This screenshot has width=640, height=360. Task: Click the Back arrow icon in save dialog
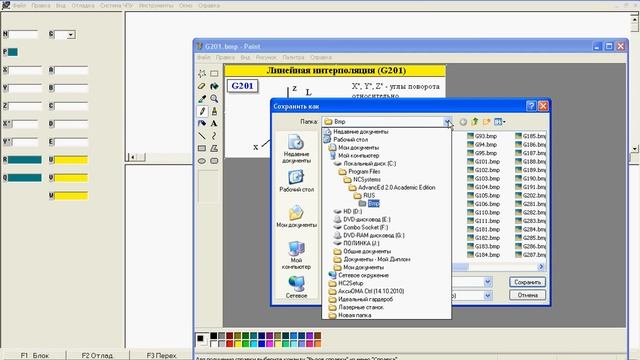point(463,122)
